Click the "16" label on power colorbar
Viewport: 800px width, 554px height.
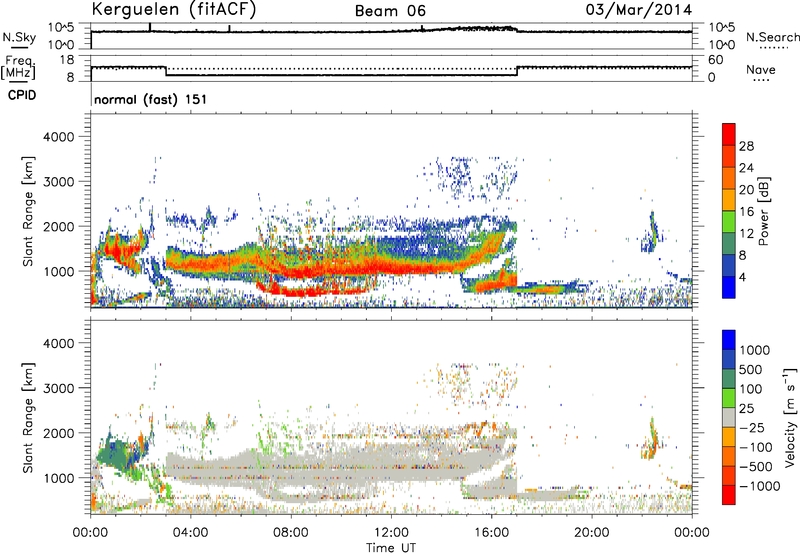[x=746, y=211]
